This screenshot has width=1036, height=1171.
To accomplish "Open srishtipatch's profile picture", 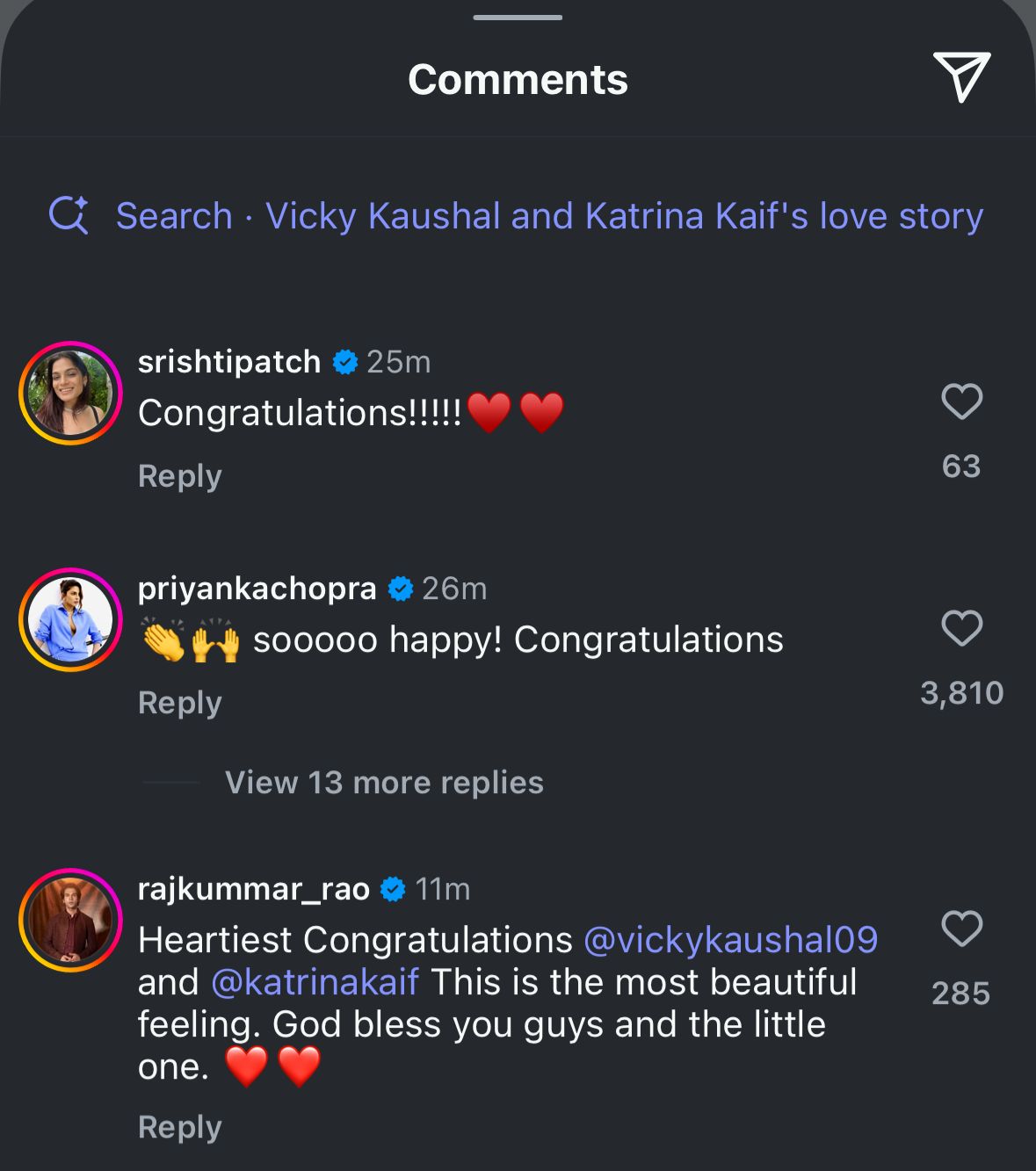I will point(70,393).
